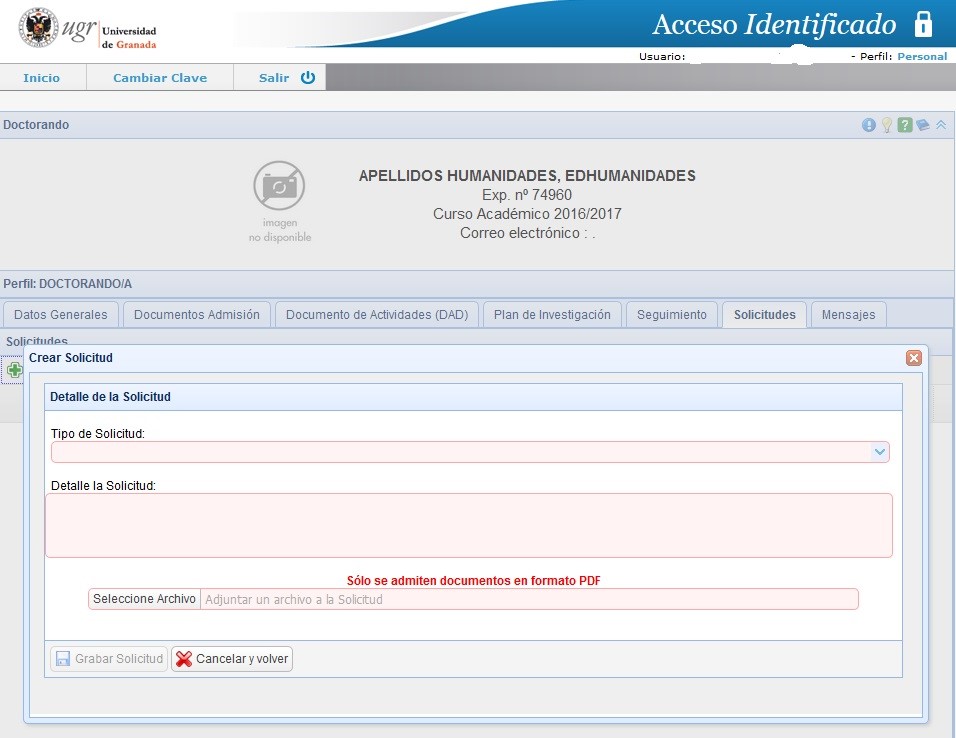Open the Documentos Admisión tab
The image size is (956, 738).
[x=196, y=314]
